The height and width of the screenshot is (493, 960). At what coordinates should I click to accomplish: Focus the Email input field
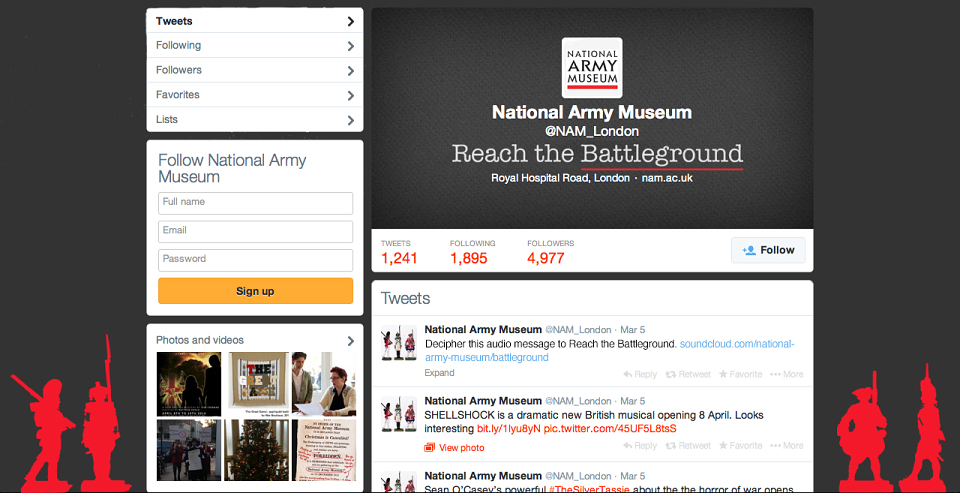pyautogui.click(x=255, y=231)
